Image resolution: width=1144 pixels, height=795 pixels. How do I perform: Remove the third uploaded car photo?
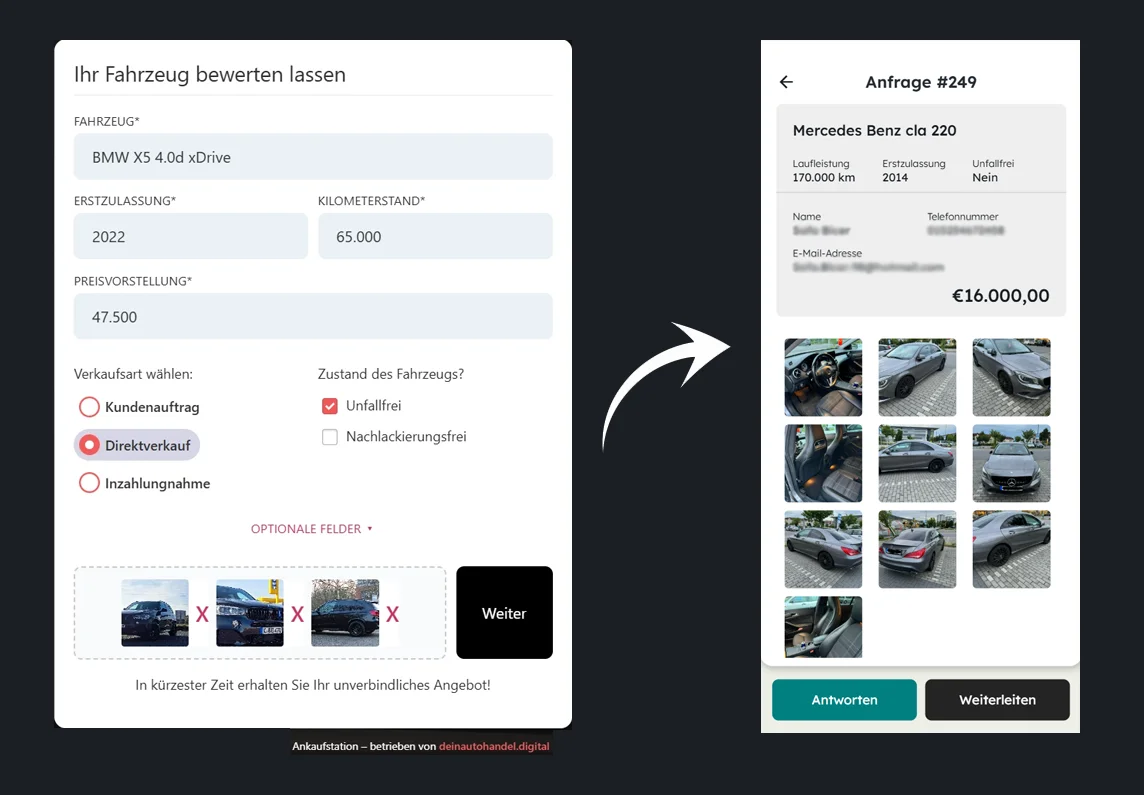(392, 614)
